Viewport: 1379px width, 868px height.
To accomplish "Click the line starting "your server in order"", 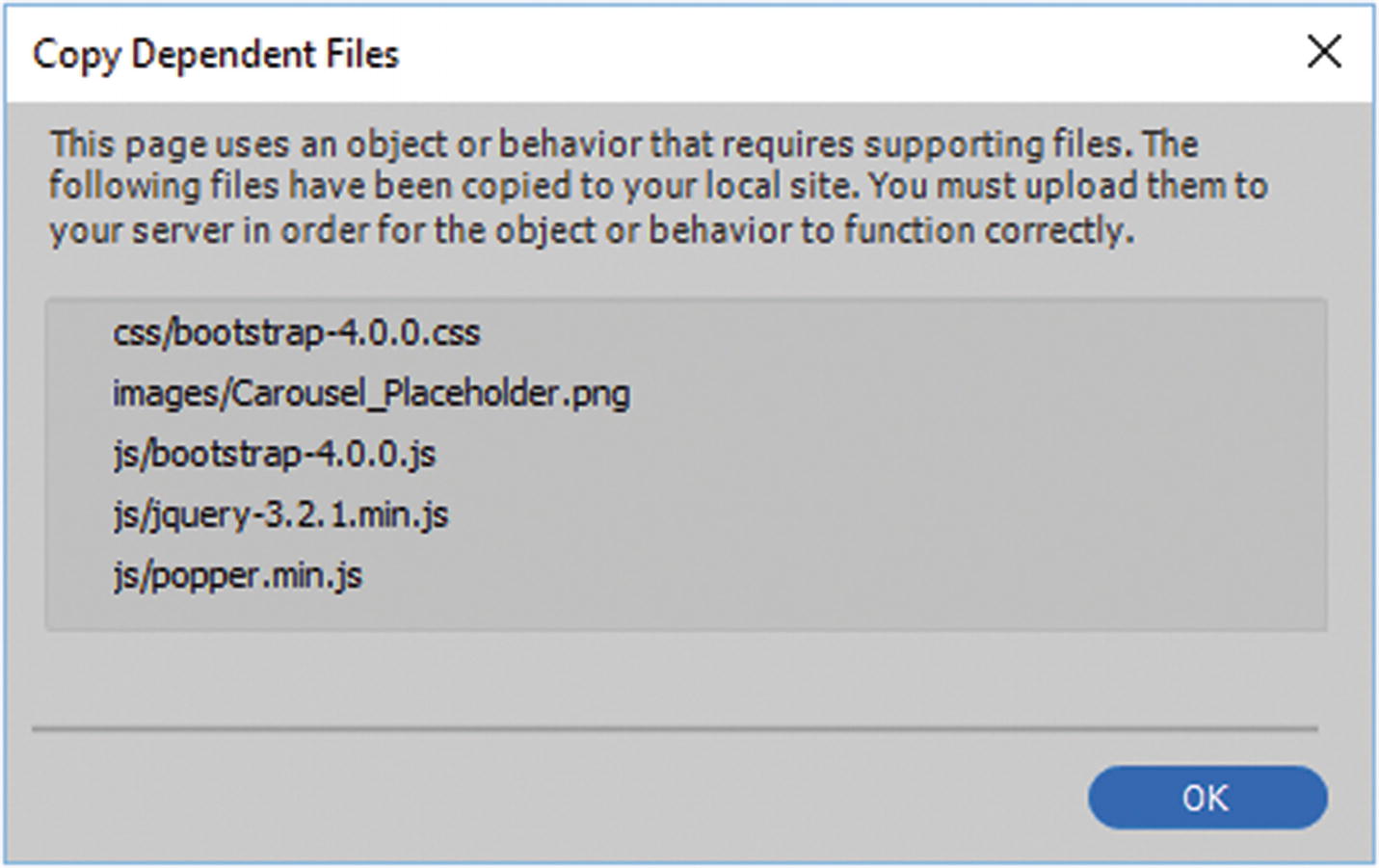I will [592, 231].
